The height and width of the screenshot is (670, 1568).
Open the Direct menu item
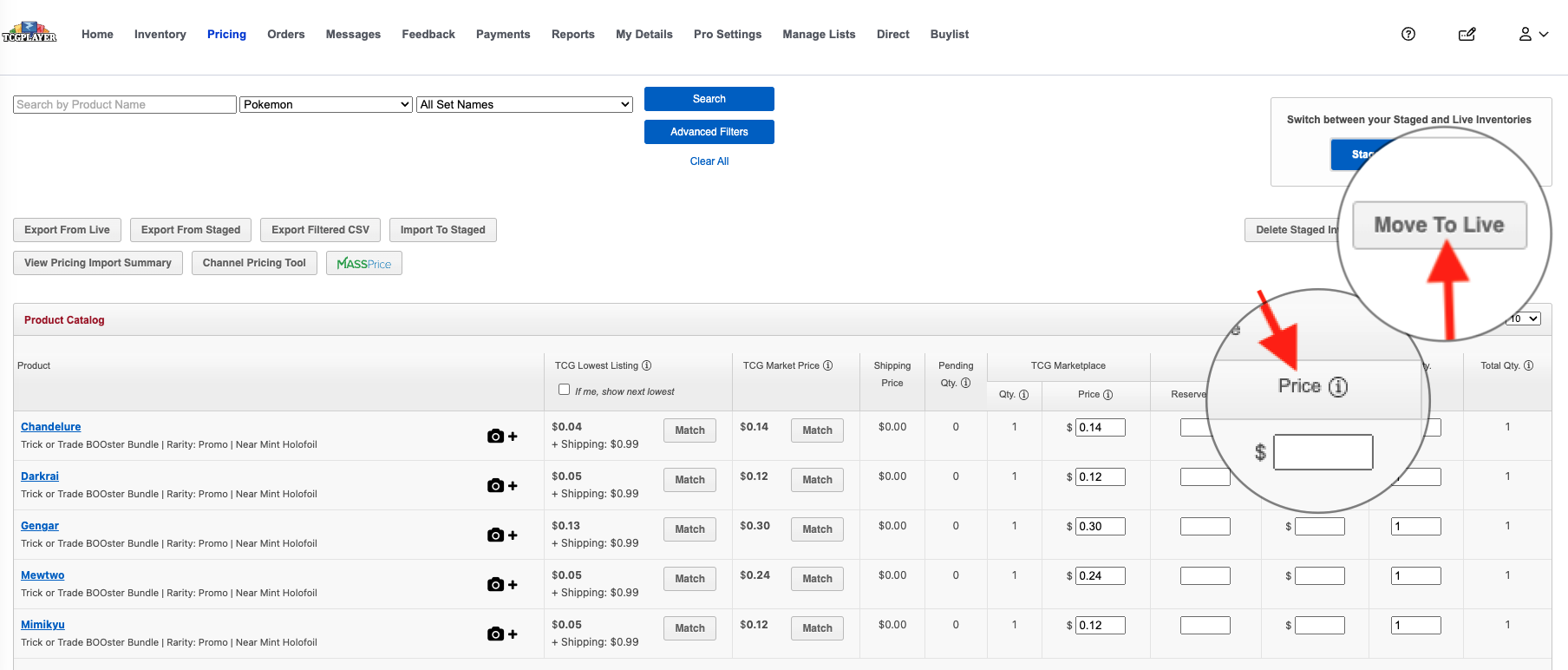pos(893,34)
